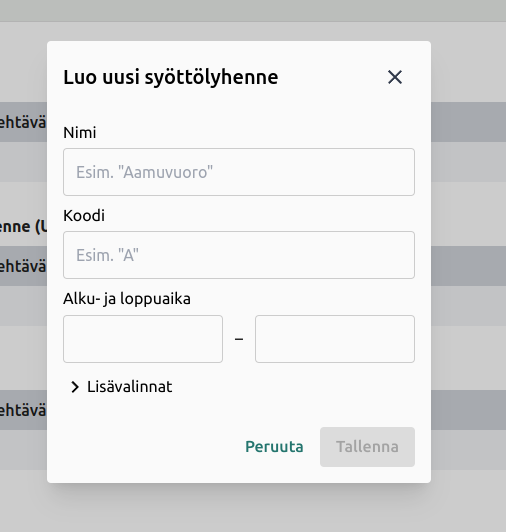Click the "Alku- ja loppuaika" label
The image size is (506, 532).
pyautogui.click(x=127, y=299)
